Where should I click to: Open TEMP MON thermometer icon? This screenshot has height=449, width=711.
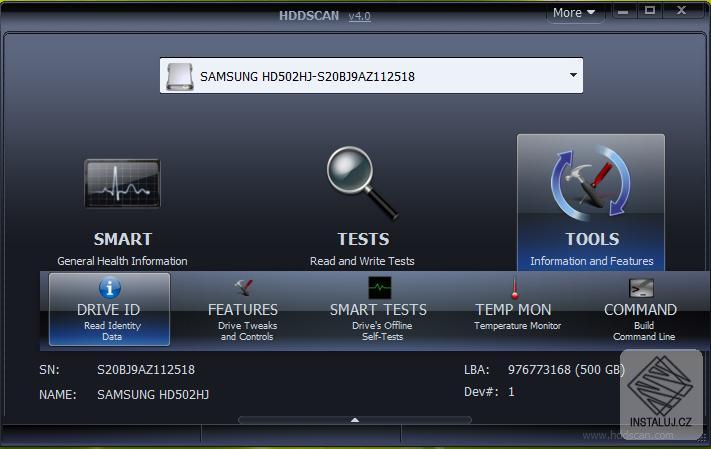514,288
